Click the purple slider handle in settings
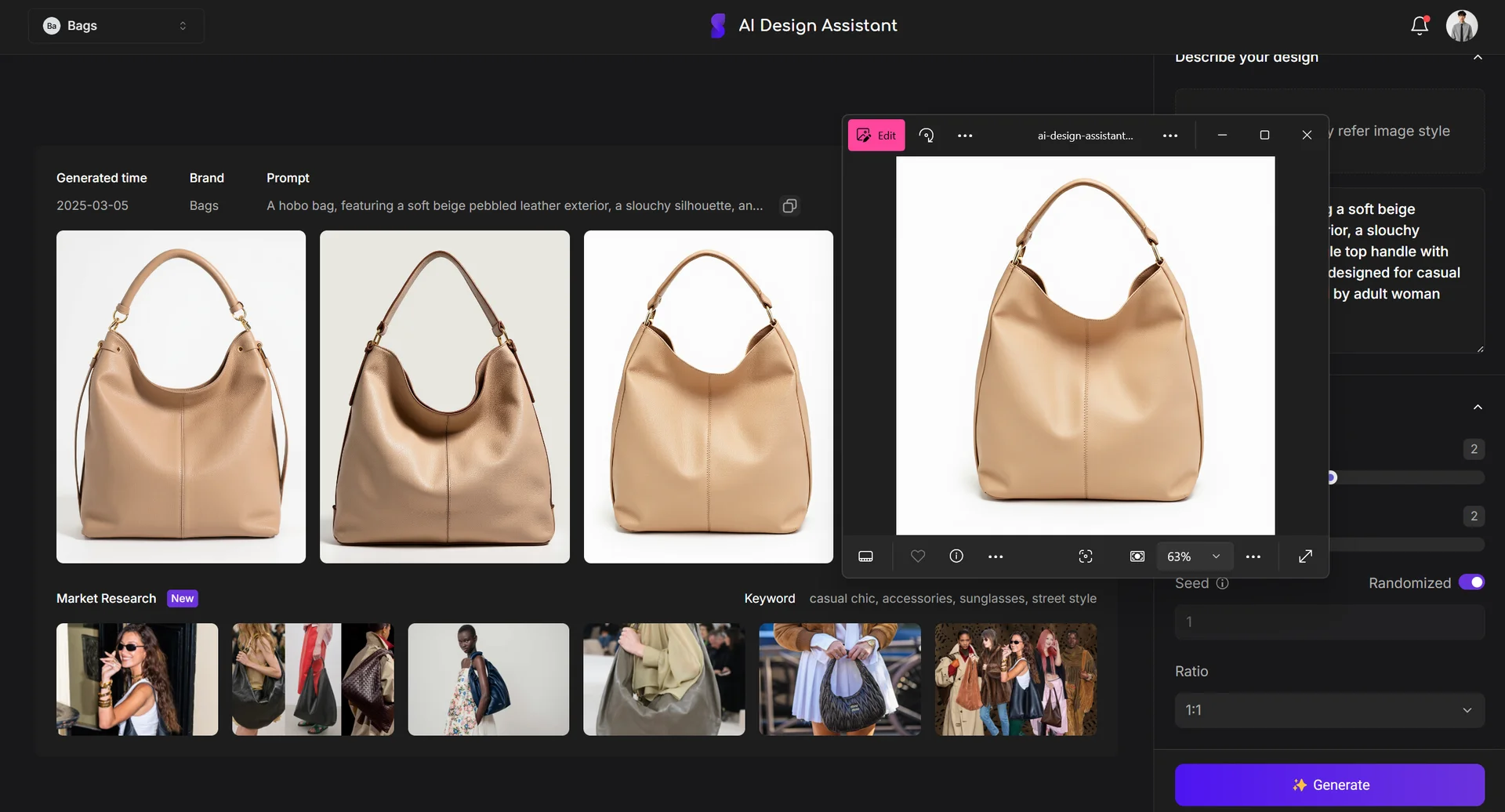This screenshot has width=1505, height=812. (1330, 477)
